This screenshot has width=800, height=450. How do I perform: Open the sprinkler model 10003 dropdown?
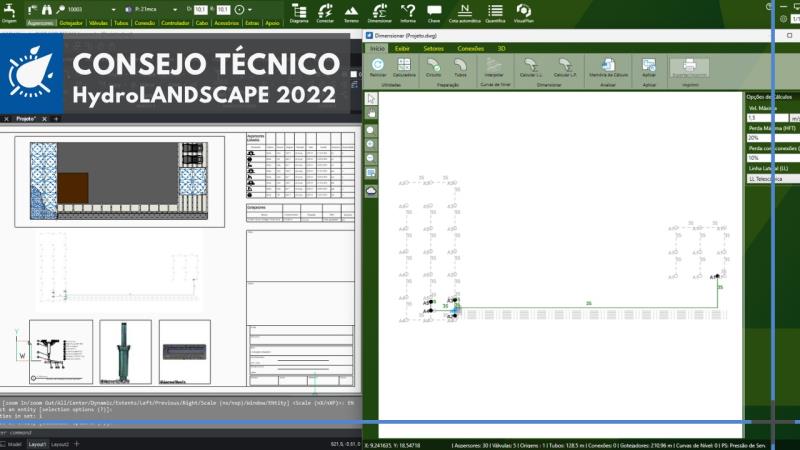pos(113,9)
